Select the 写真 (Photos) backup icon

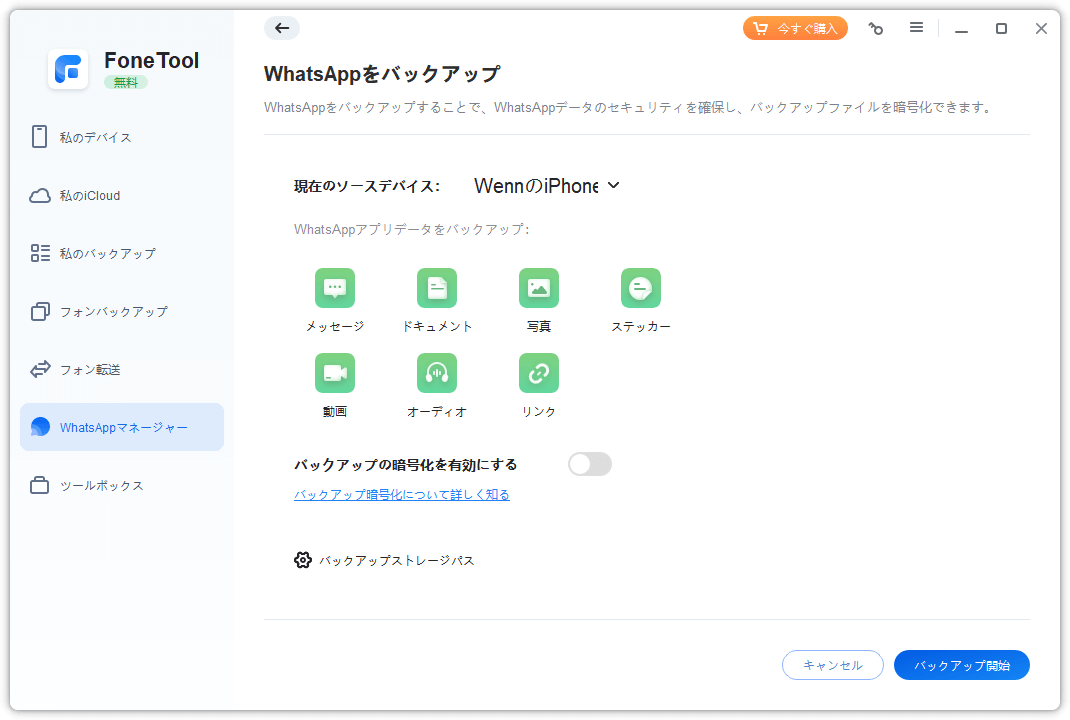539,288
